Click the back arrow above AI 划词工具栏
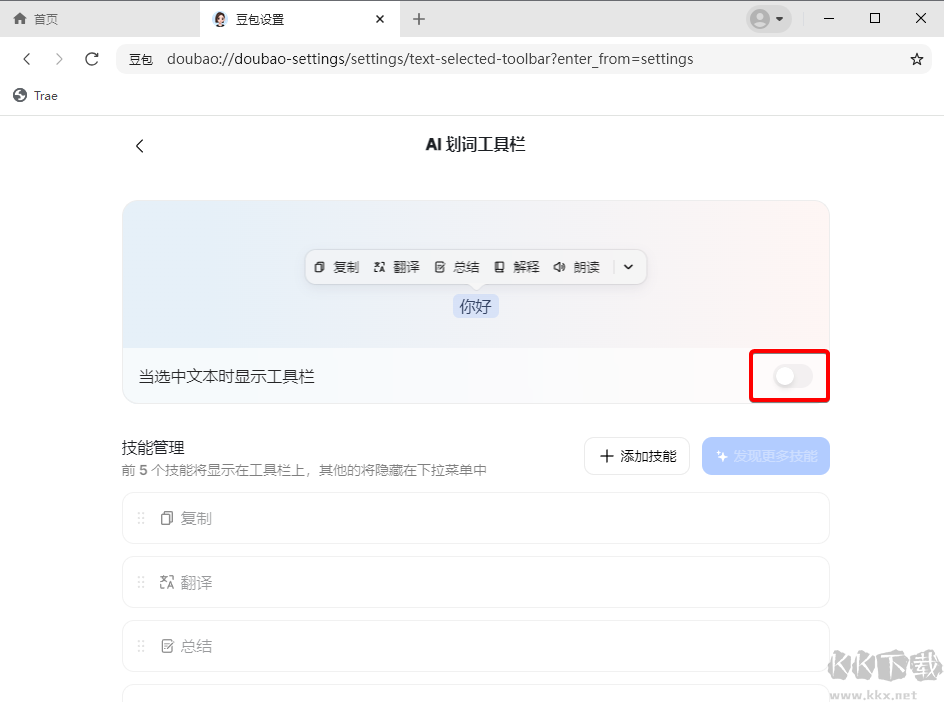 pos(139,145)
